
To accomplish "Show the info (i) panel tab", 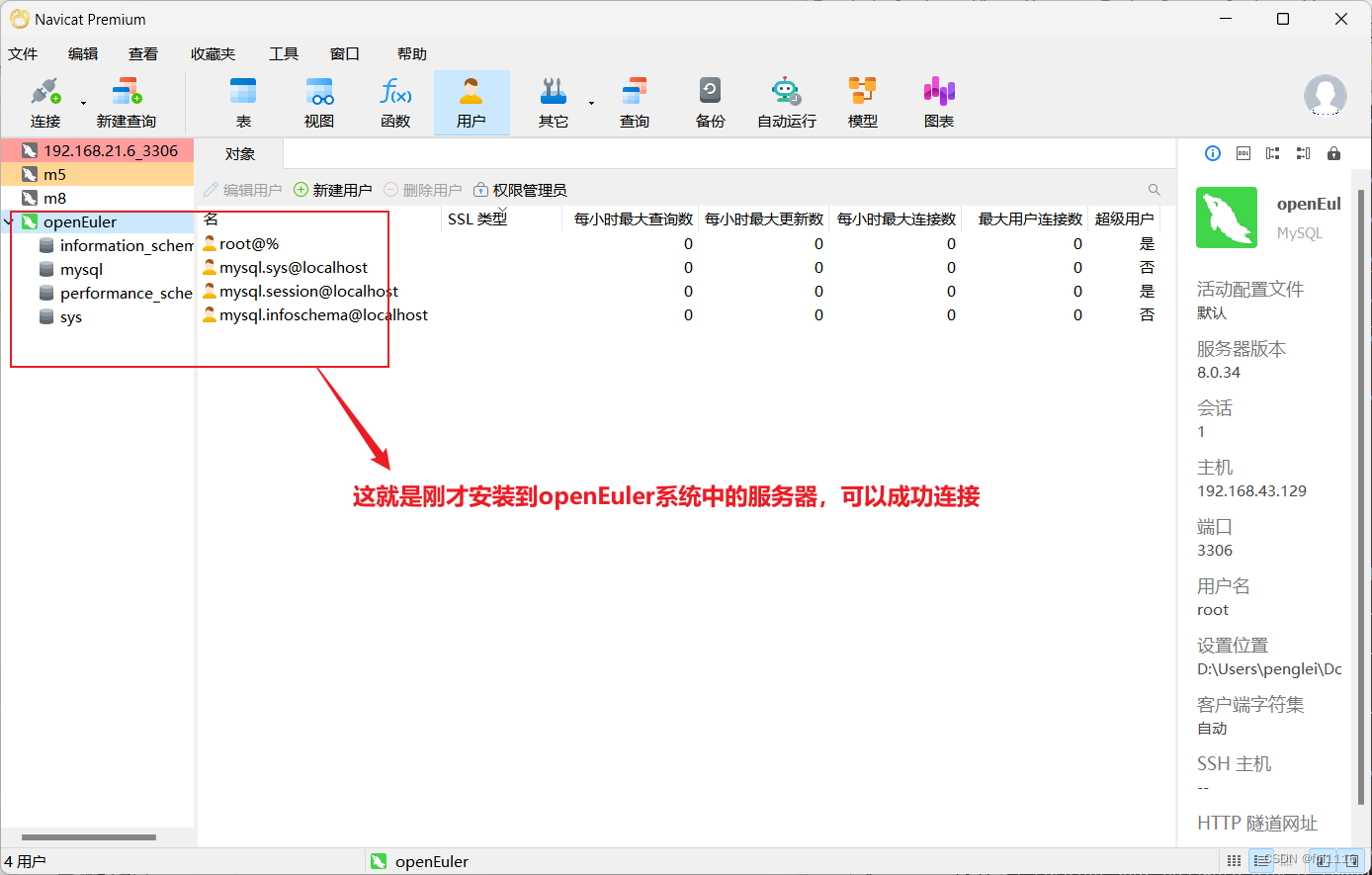I will point(1213,153).
